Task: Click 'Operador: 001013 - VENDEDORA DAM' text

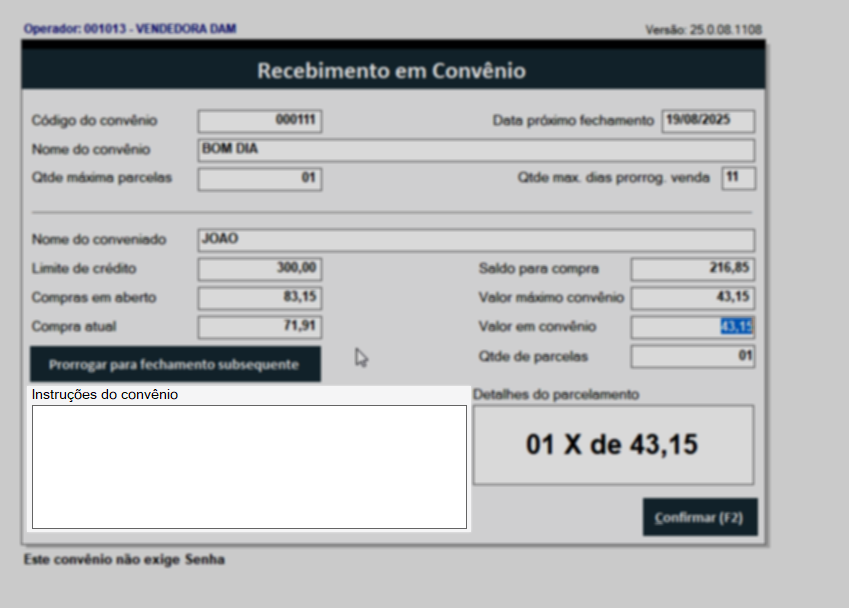Action: (130, 29)
